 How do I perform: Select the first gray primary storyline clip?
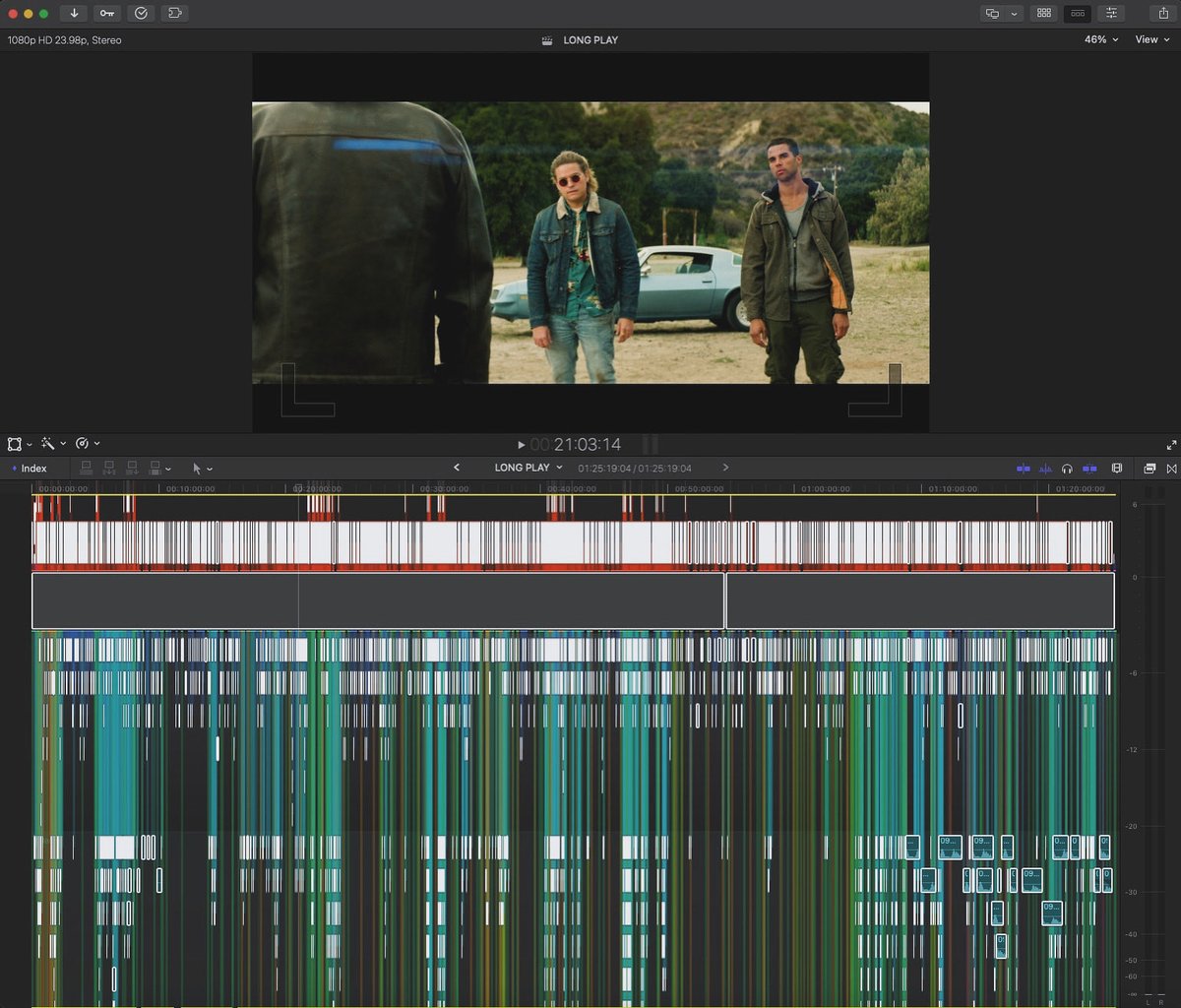coord(378,600)
